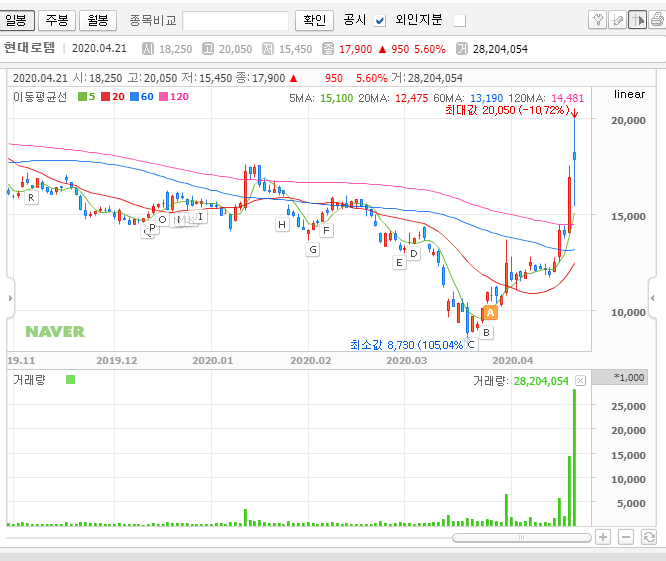Click 최소값 8,730 annotation

point(406,345)
